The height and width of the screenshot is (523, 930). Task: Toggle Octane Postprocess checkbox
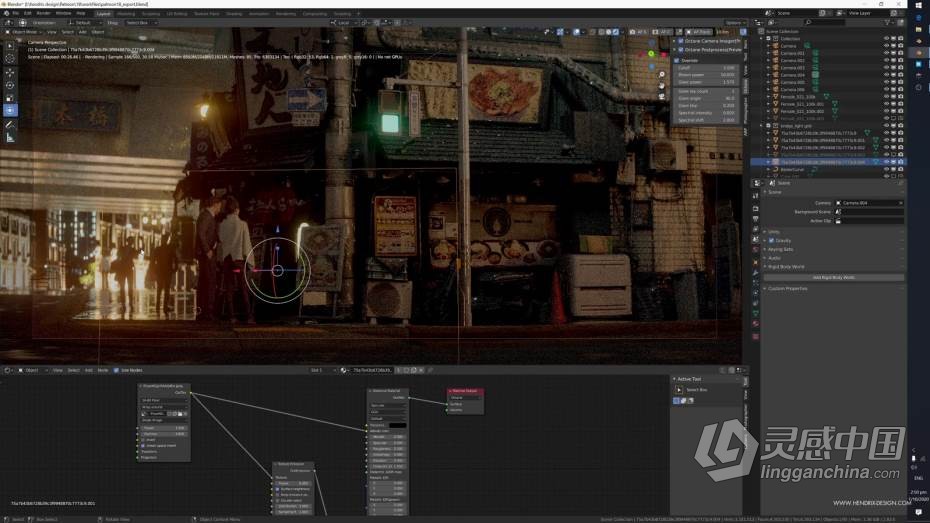680,50
